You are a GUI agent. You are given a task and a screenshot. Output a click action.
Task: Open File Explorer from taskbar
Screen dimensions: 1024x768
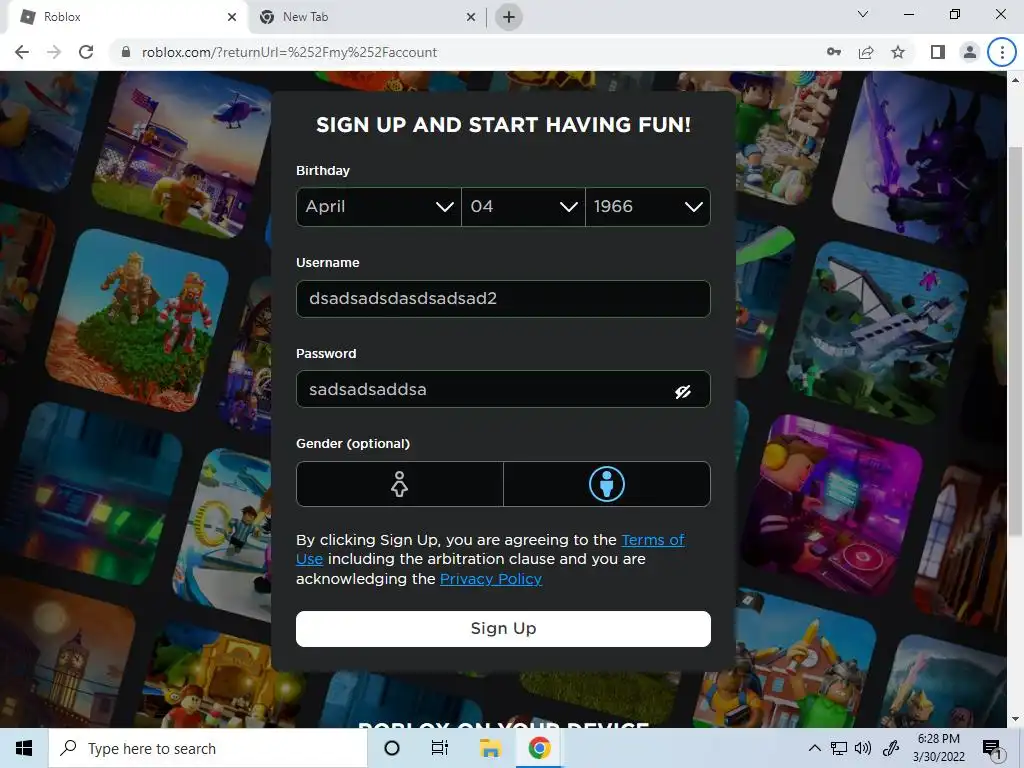pyautogui.click(x=490, y=748)
